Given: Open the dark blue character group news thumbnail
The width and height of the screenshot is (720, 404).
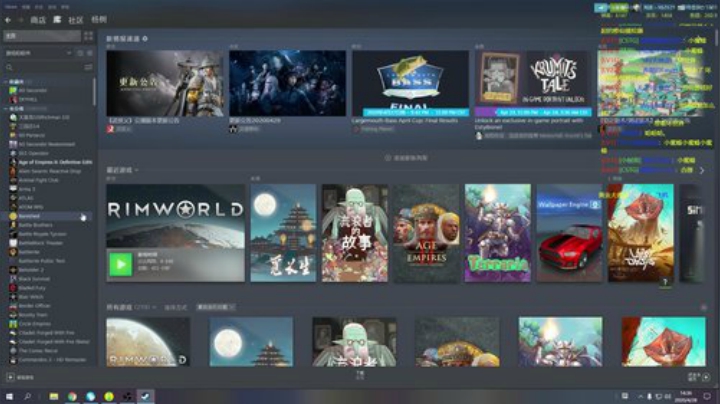Looking at the screenshot, I should click(287, 83).
